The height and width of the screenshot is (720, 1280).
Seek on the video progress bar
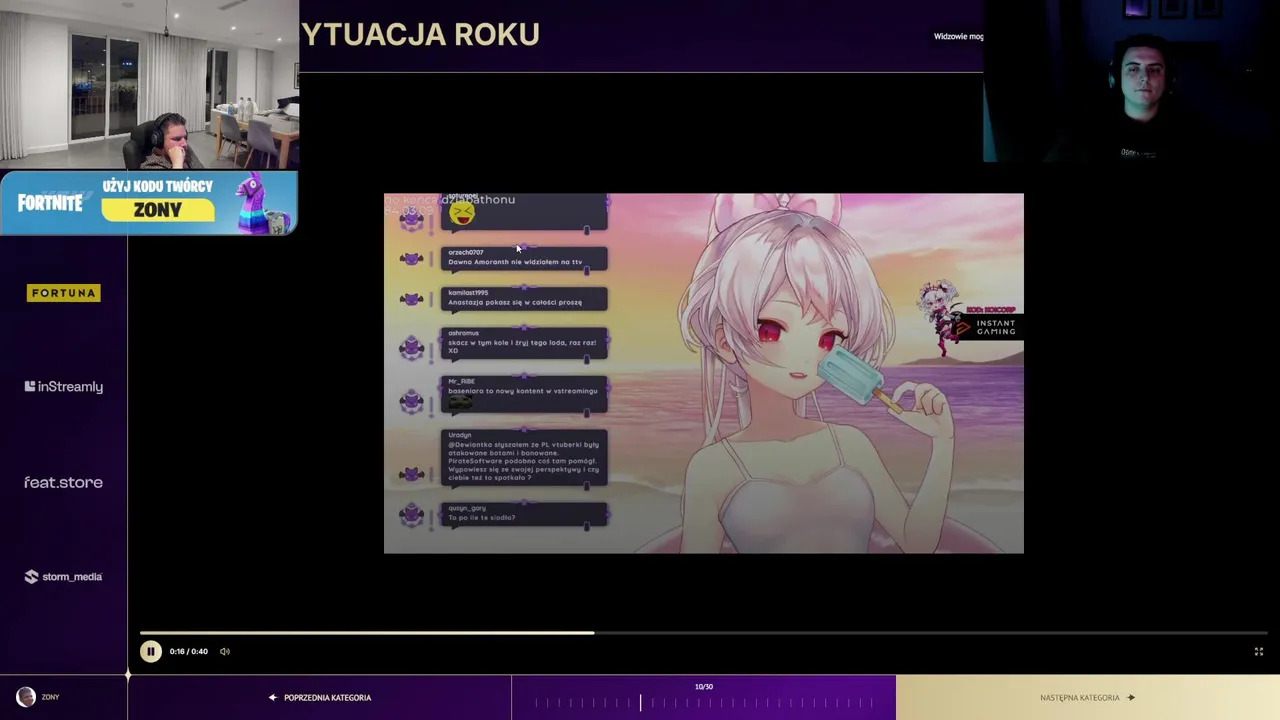[x=703, y=632]
